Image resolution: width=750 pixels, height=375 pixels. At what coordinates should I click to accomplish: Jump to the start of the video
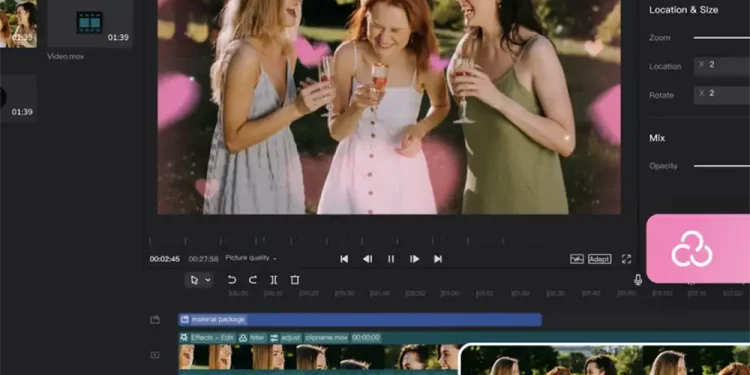click(344, 259)
